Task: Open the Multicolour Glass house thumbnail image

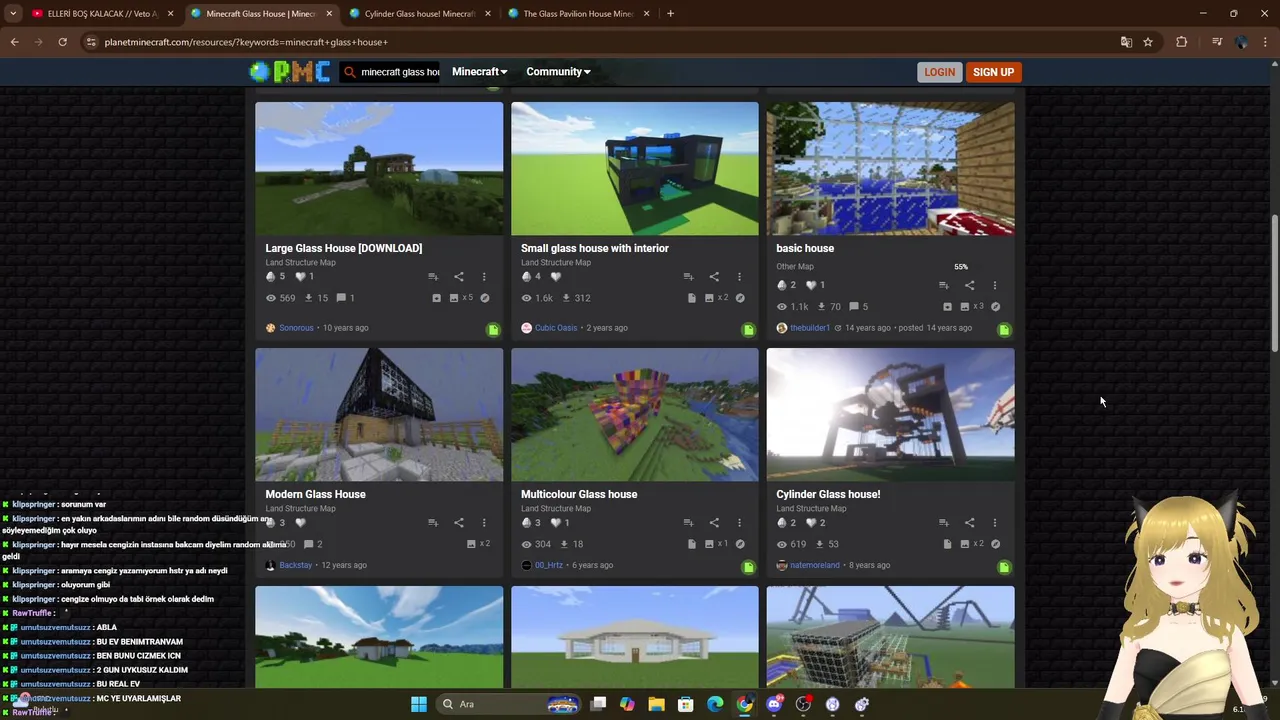Action: click(x=635, y=415)
